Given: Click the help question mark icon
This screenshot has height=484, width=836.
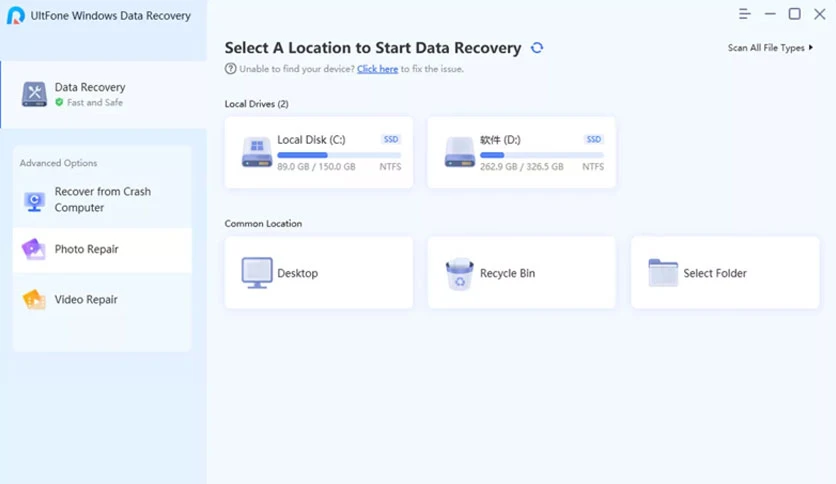Looking at the screenshot, I should [x=230, y=69].
